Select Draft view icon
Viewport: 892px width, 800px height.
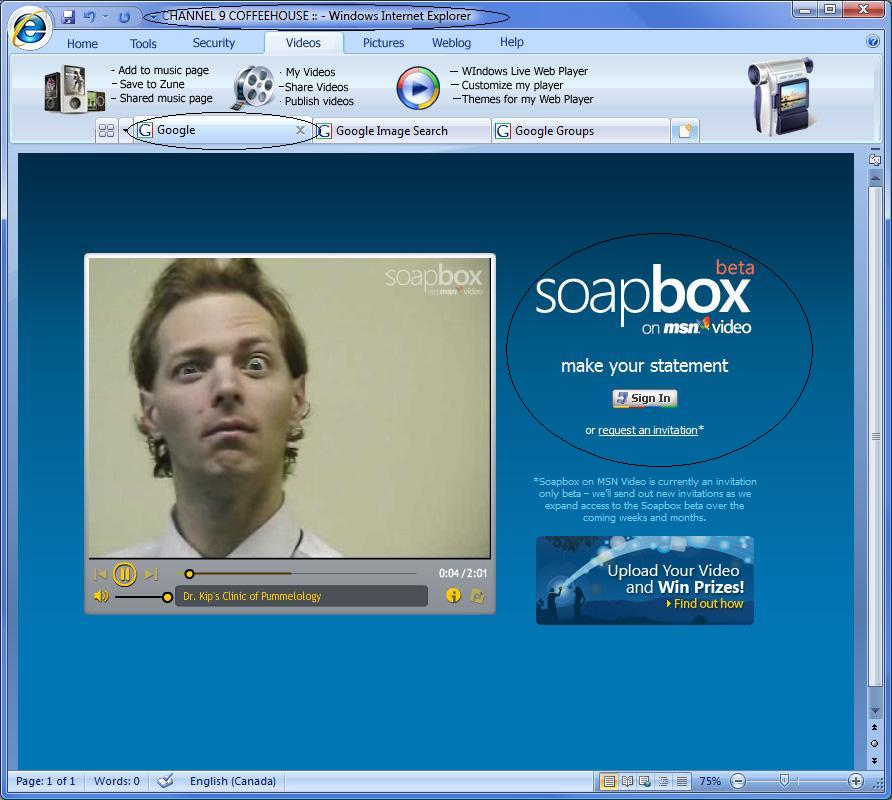682,781
